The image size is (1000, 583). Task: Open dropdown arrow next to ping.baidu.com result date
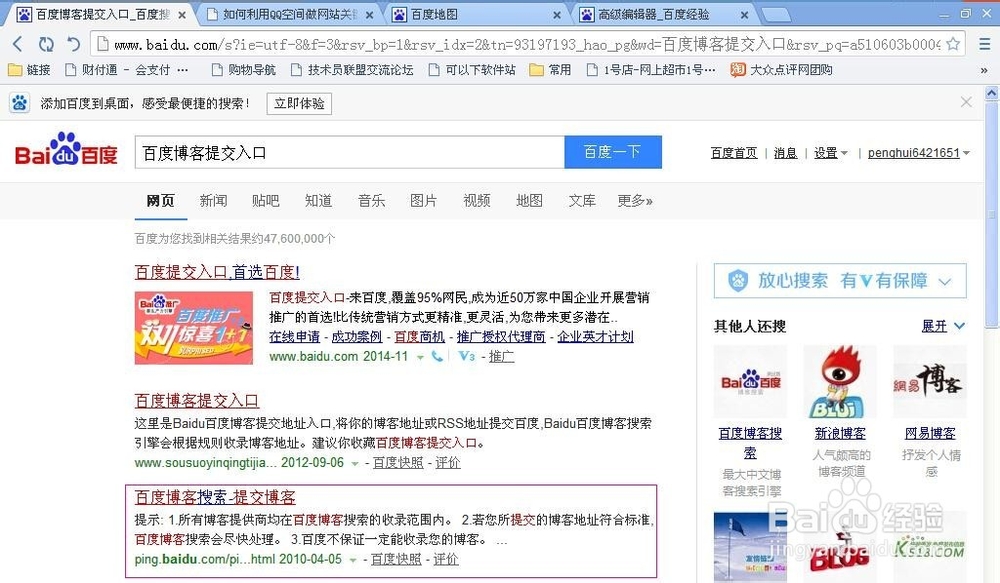[x=353, y=560]
